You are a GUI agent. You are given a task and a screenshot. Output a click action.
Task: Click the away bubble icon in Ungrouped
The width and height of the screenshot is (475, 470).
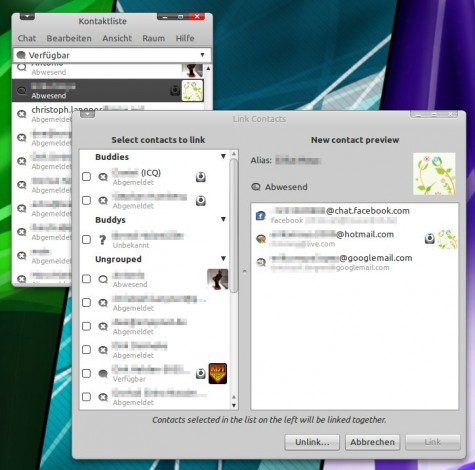103,279
